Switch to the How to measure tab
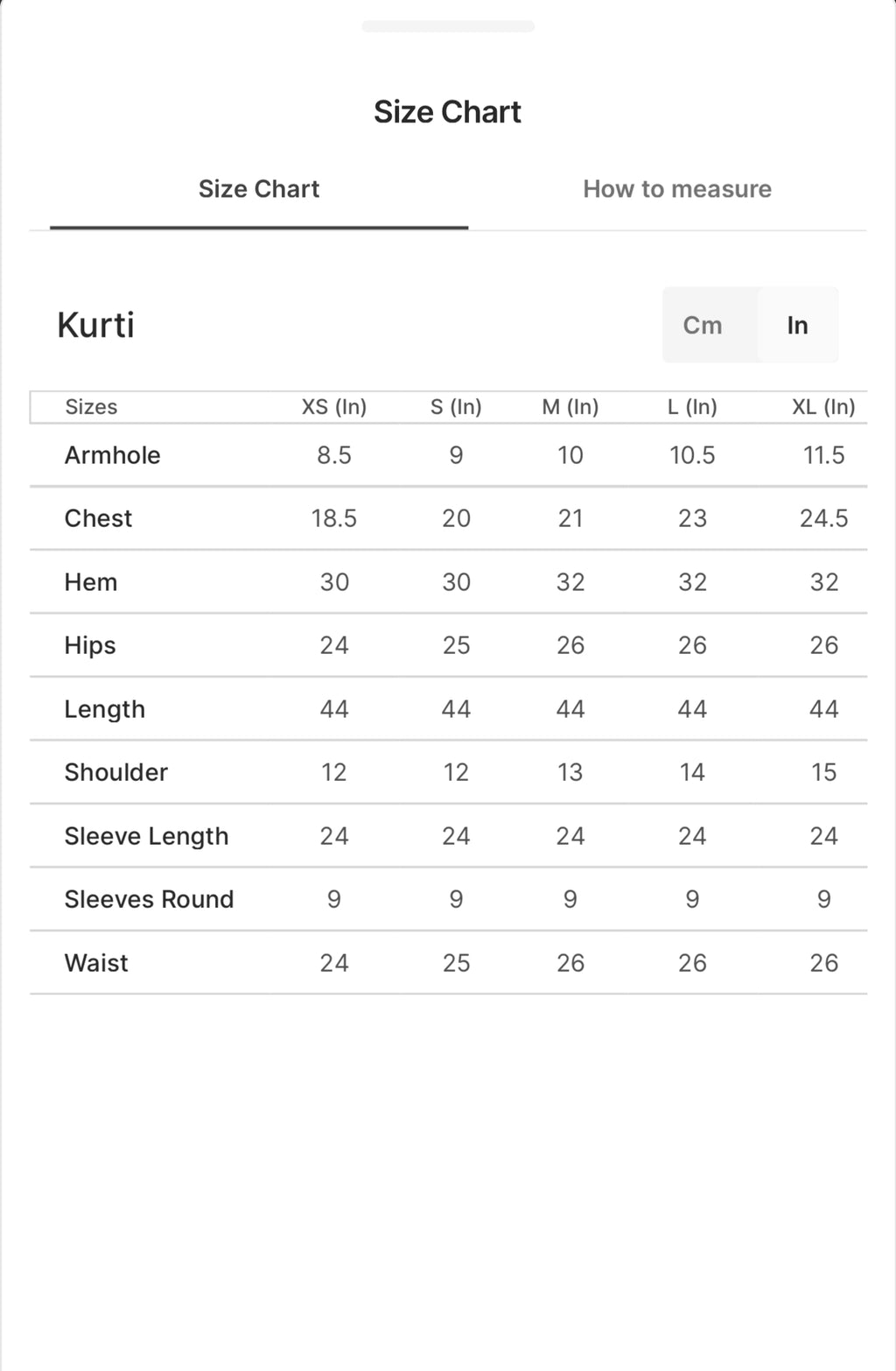896x1371 pixels. click(676, 189)
